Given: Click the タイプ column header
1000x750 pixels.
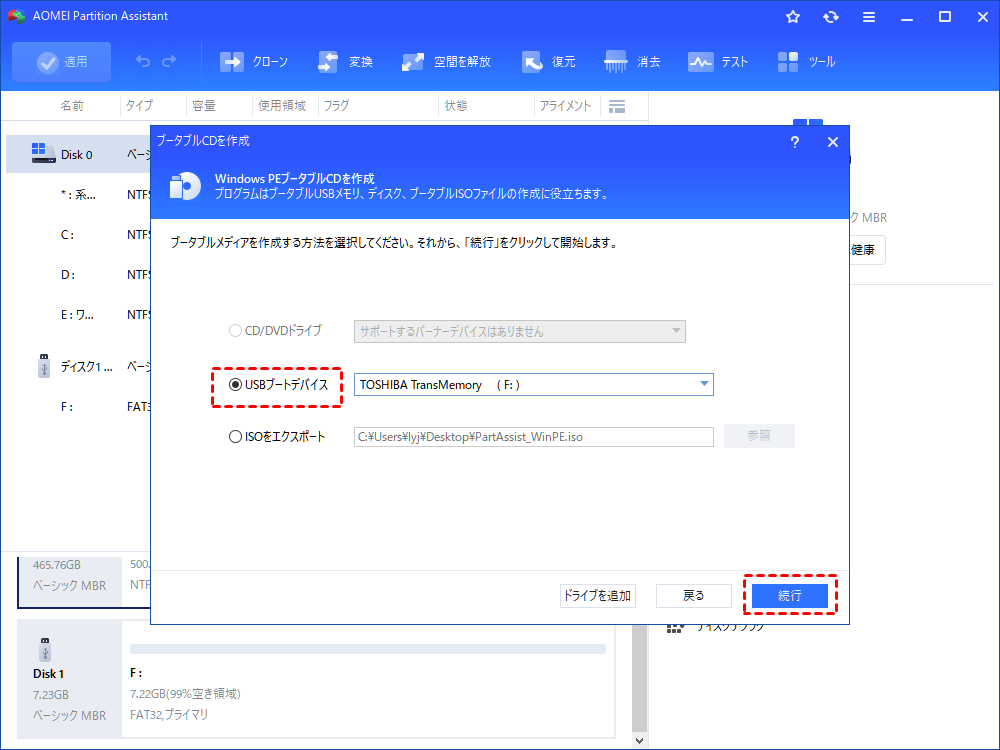Looking at the screenshot, I should point(139,106).
